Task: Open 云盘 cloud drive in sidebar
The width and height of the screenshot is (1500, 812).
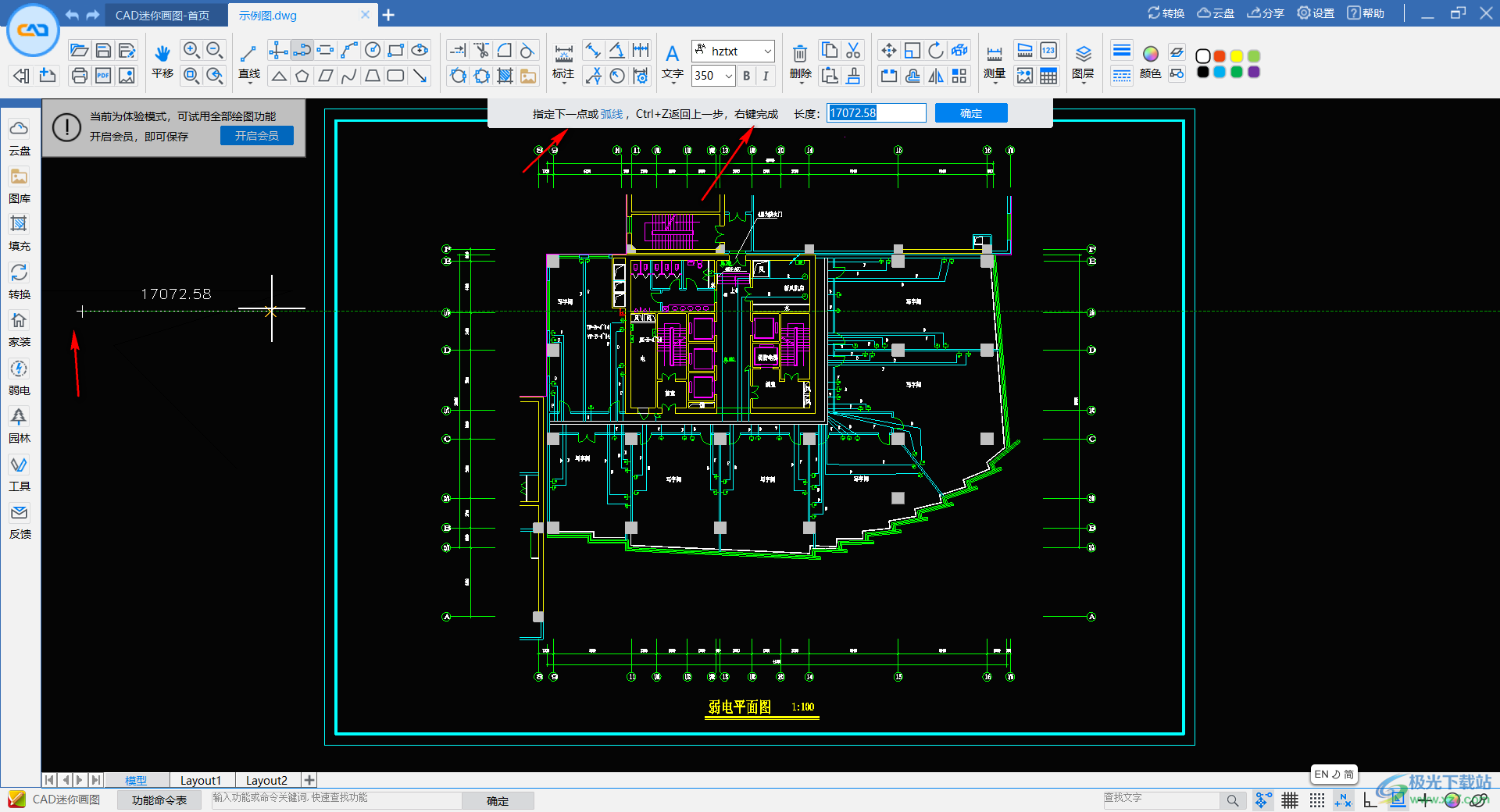Action: 20,137
